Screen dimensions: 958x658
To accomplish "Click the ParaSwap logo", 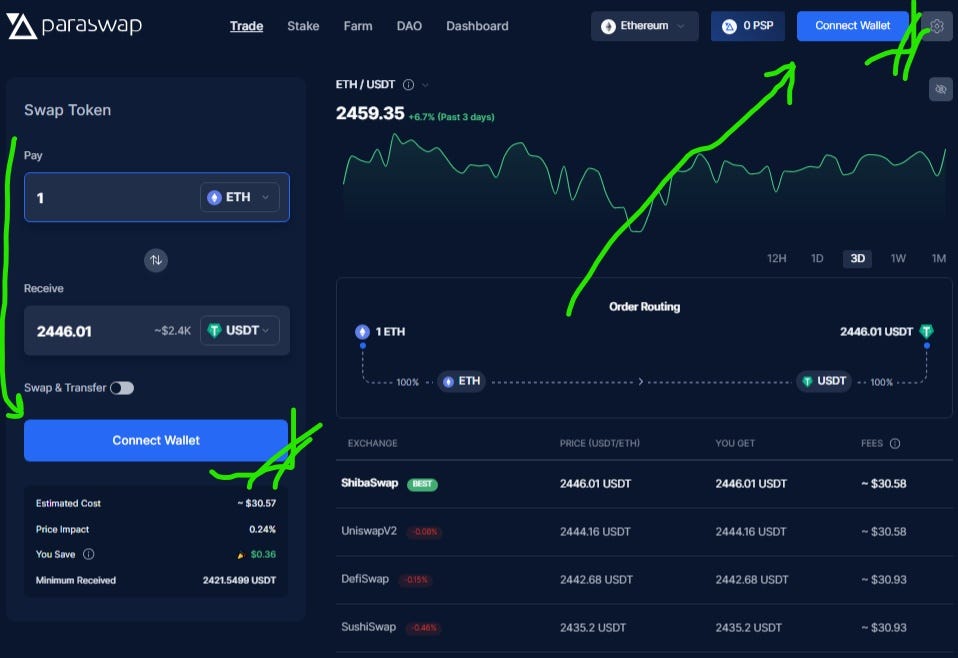I will 74,26.
